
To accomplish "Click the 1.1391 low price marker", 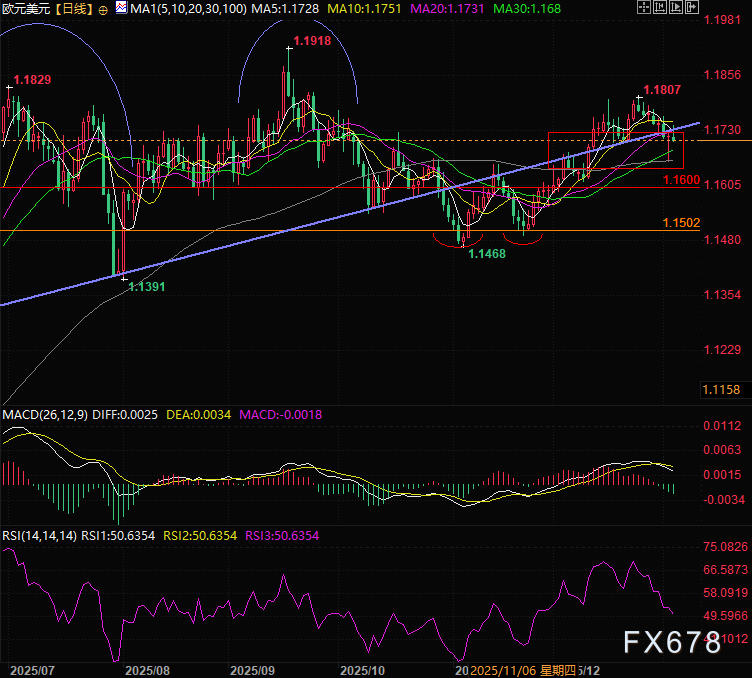I will tap(147, 285).
